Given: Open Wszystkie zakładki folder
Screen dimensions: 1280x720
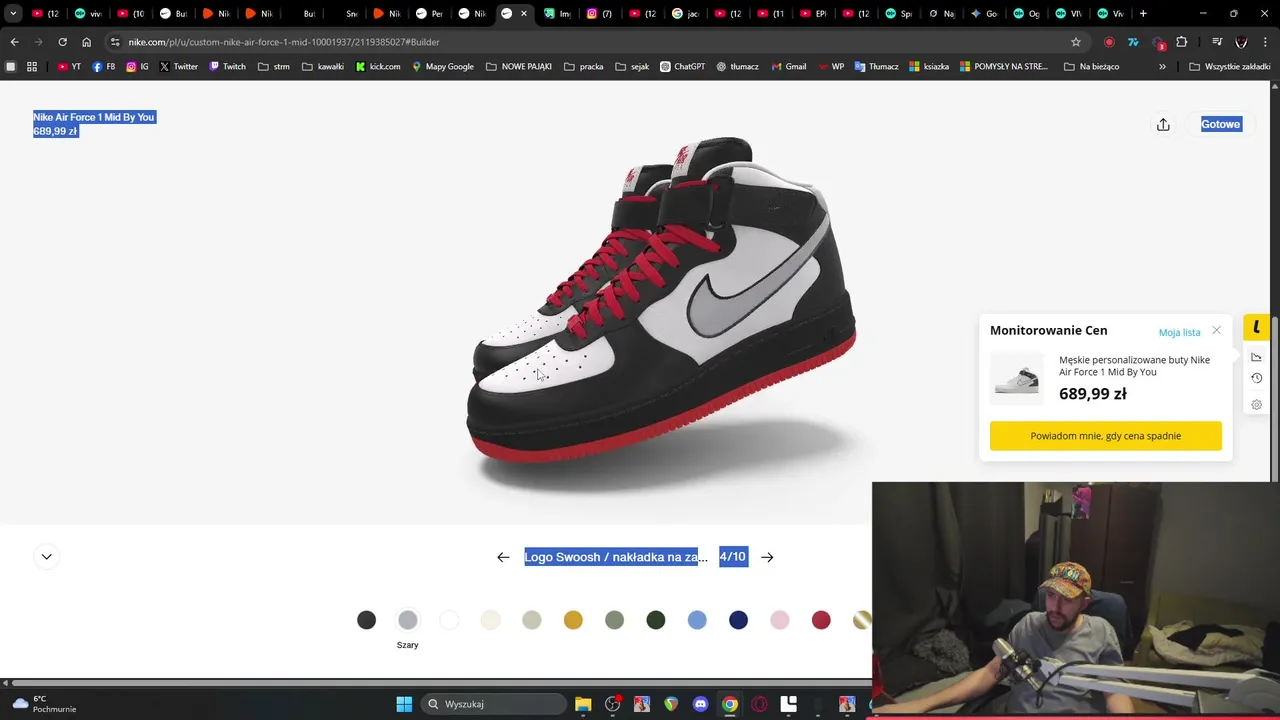Looking at the screenshot, I should (1229, 67).
